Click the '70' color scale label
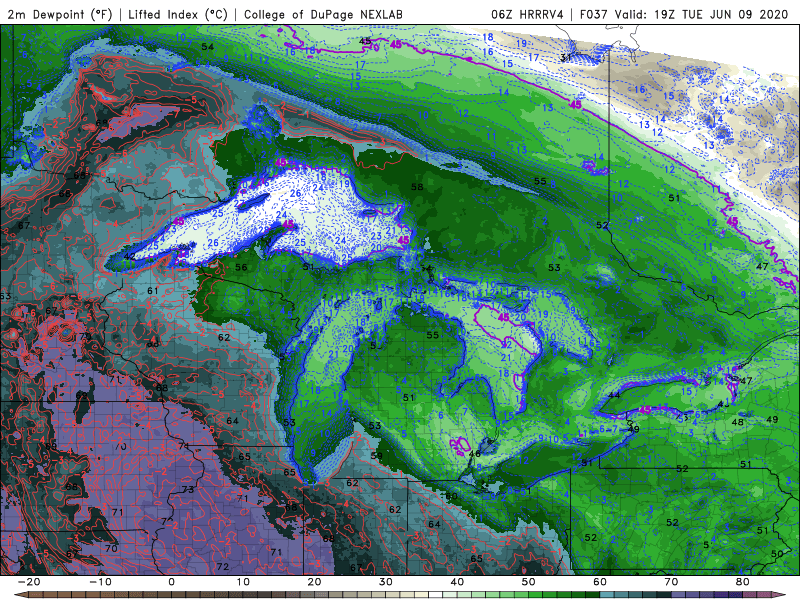 [x=671, y=582]
